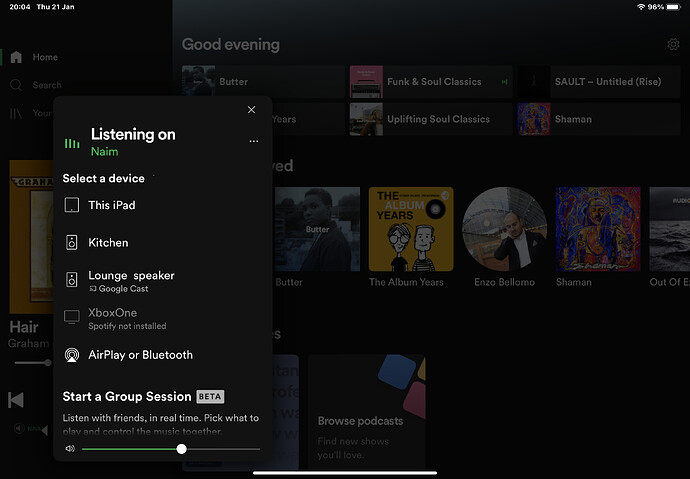Click the Funk & Soul Classics cover art

pyautogui.click(x=366, y=81)
